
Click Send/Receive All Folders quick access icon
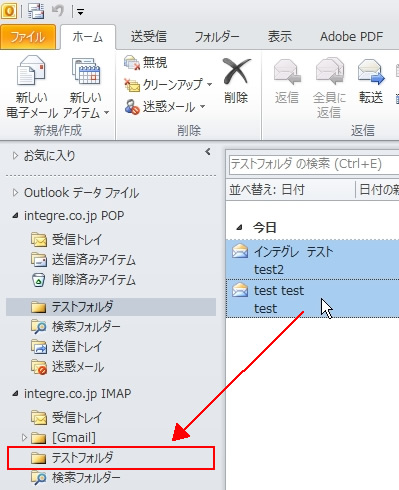tap(36, 12)
